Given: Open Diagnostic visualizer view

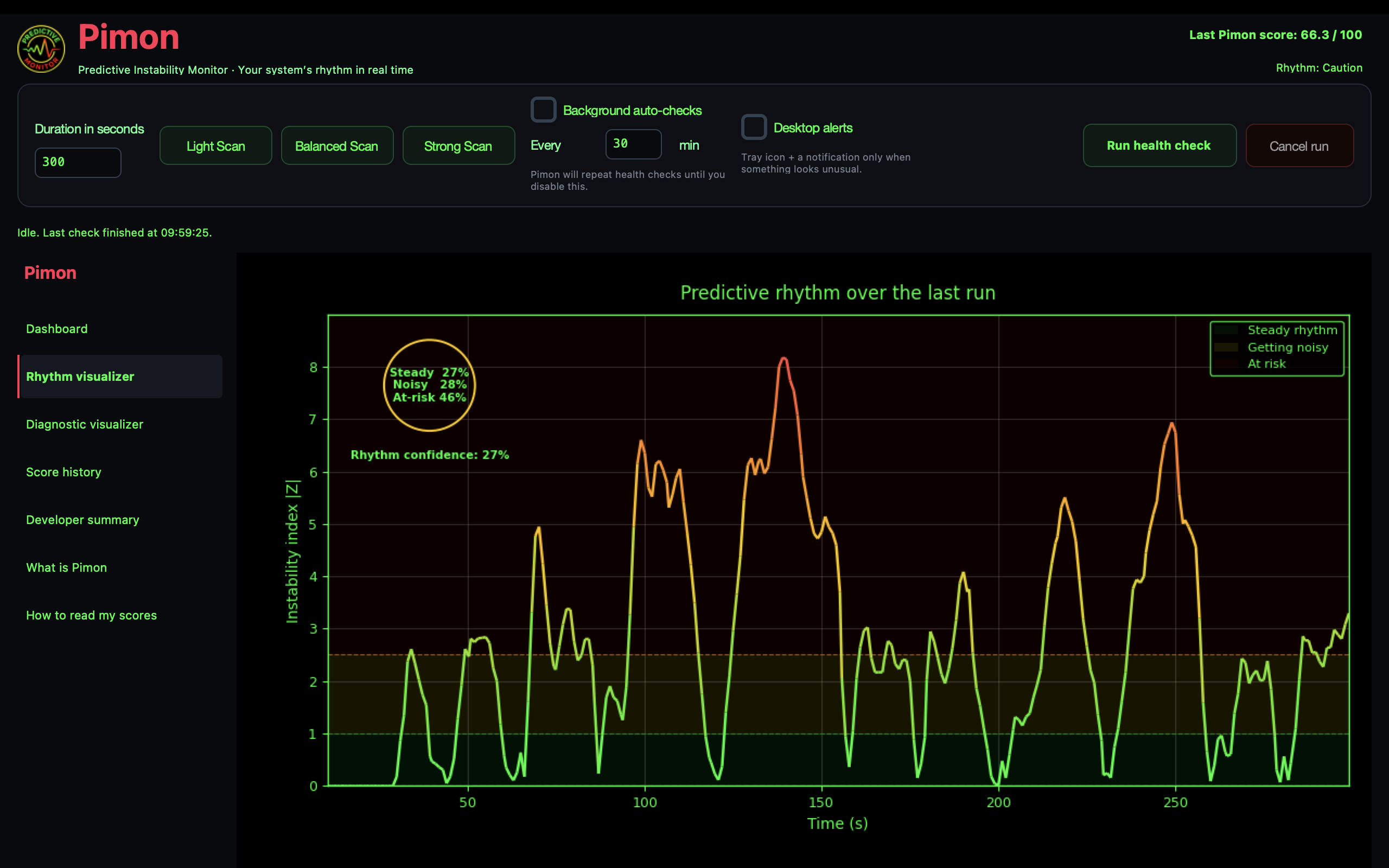Looking at the screenshot, I should click(120, 424).
